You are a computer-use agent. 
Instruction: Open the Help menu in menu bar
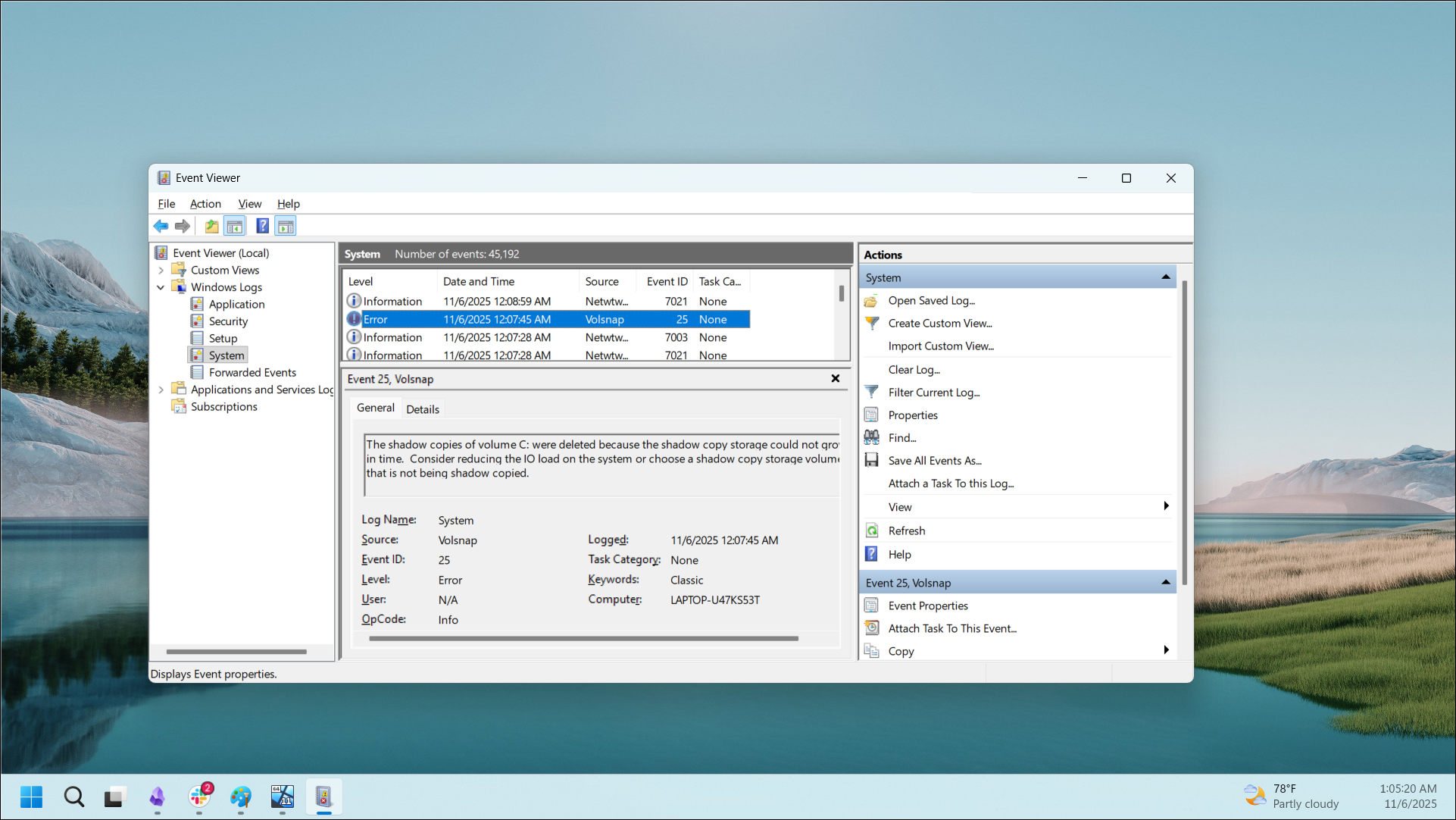pos(289,204)
